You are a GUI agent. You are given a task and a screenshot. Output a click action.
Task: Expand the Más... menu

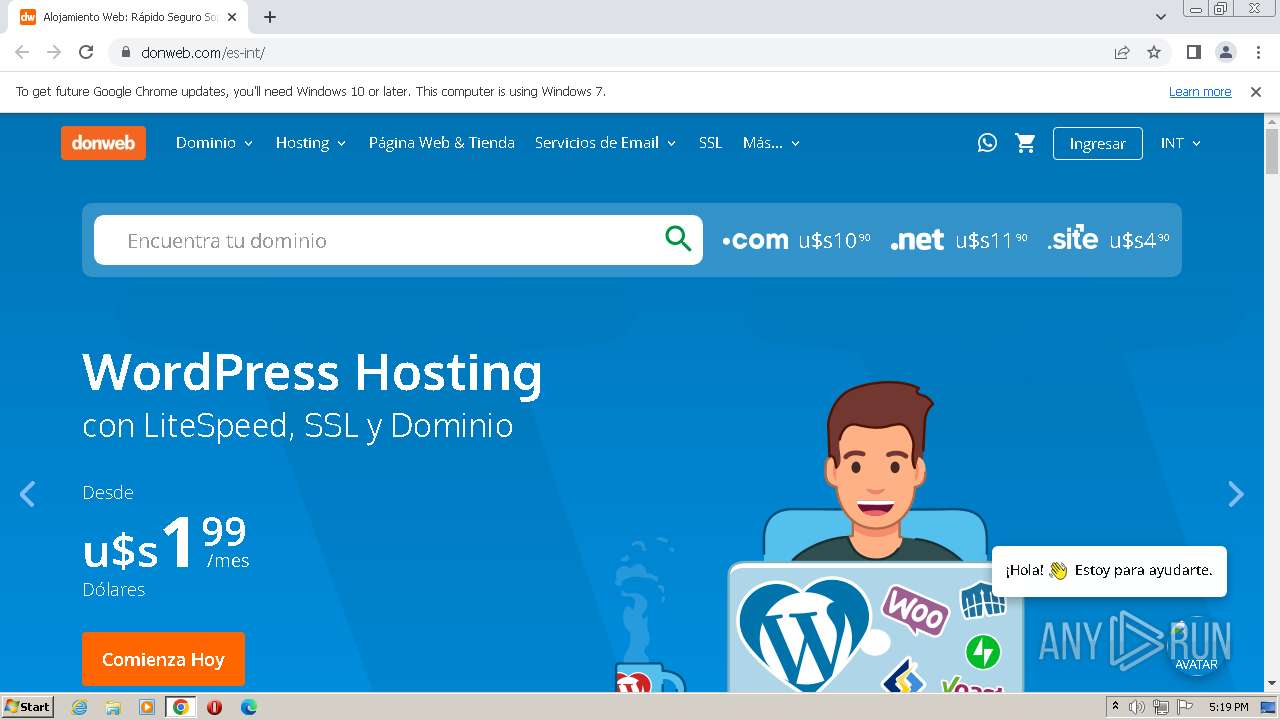tap(771, 143)
